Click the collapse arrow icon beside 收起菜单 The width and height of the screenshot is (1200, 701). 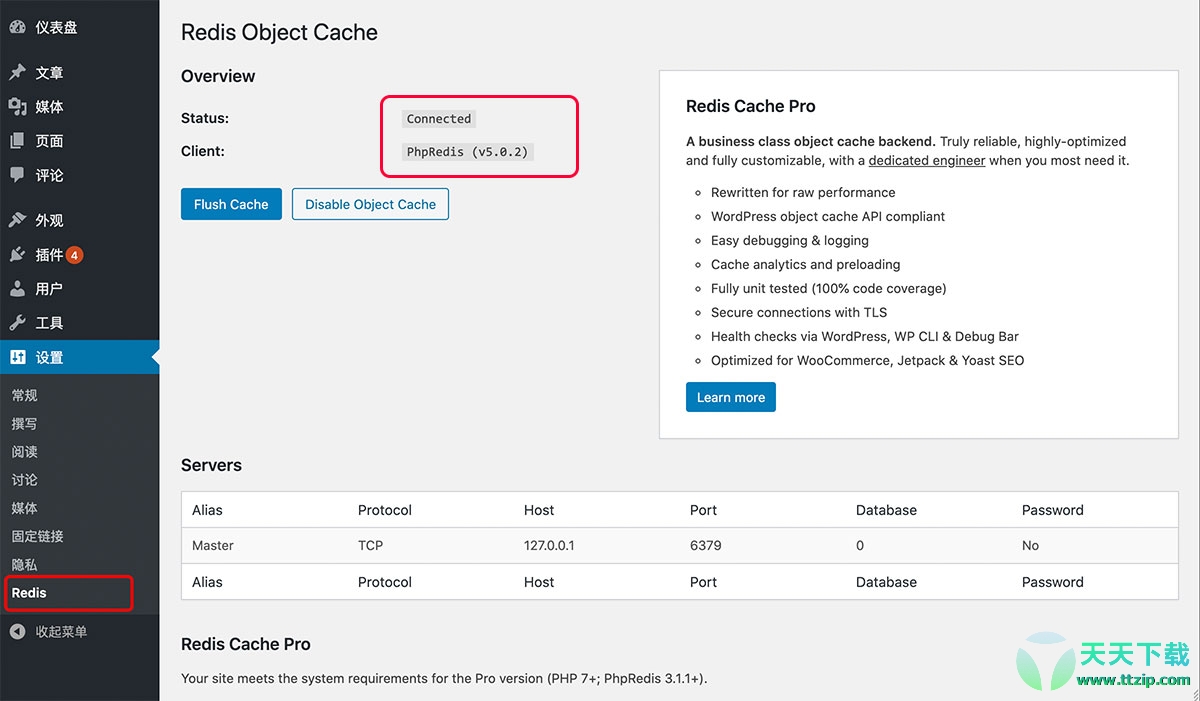click(17, 632)
